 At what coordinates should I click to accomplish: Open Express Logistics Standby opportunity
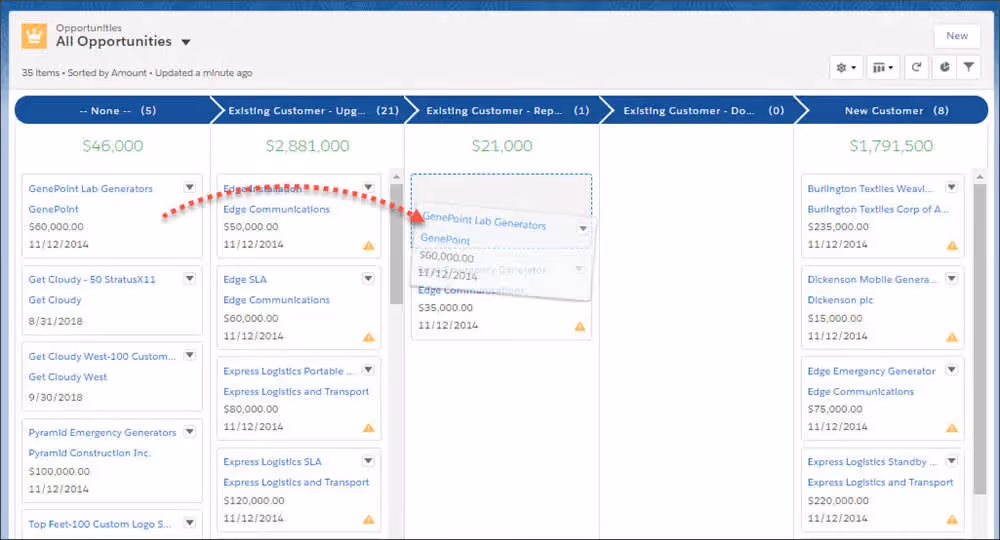872,462
